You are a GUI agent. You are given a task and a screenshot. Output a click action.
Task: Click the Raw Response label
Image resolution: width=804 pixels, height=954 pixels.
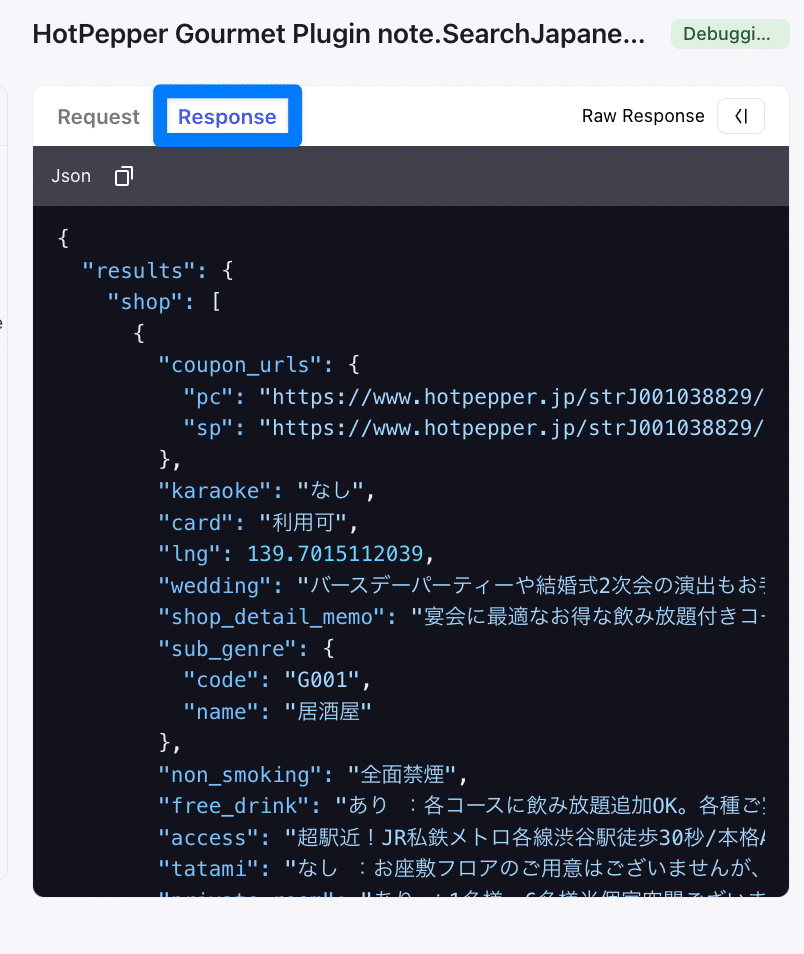pyautogui.click(x=643, y=116)
